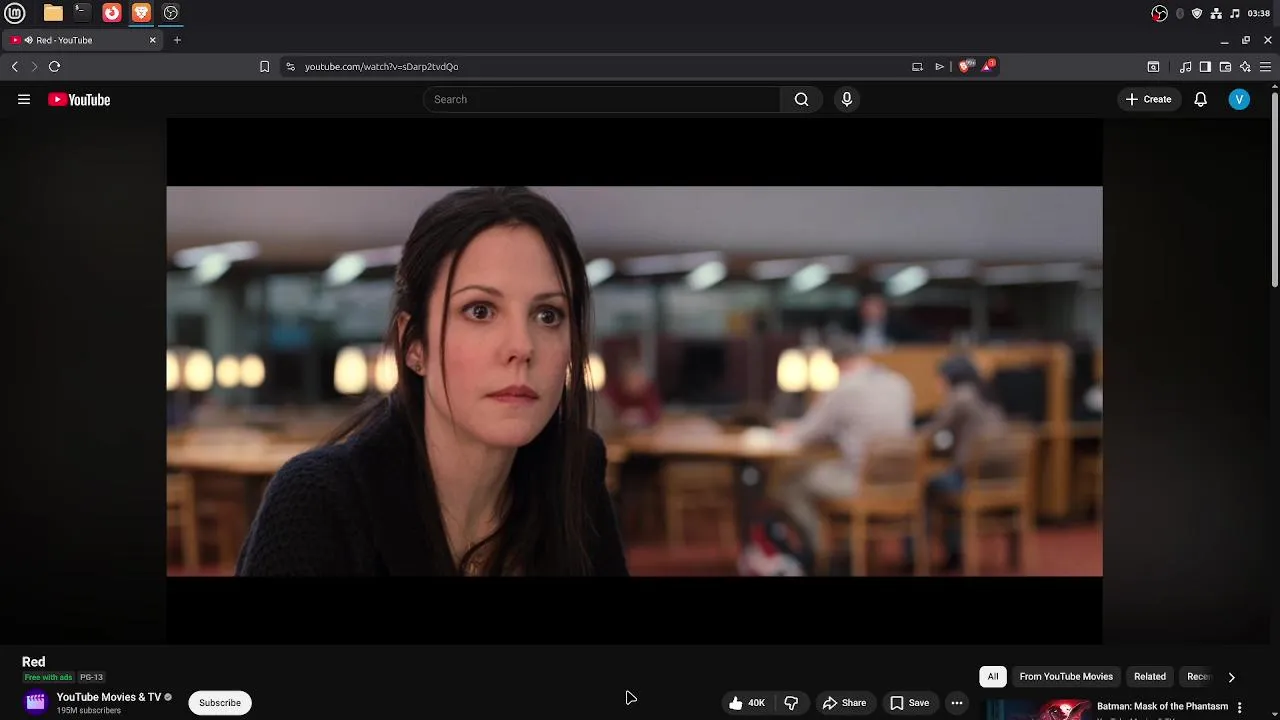Screen dimensions: 1280x720
Task: Open YouTube Movies & TV channel link
Action: pyautogui.click(x=108, y=697)
